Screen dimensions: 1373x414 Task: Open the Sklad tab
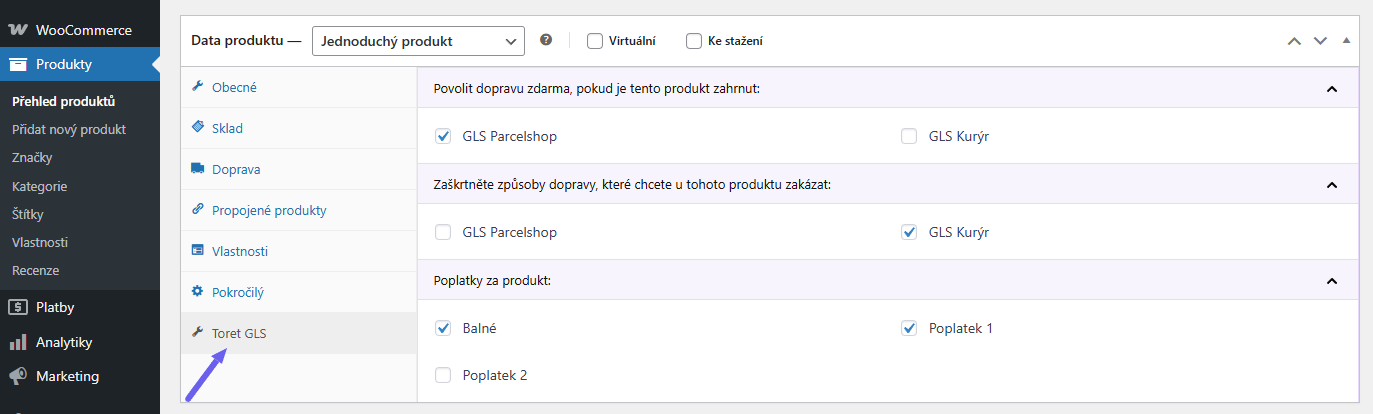coord(299,128)
